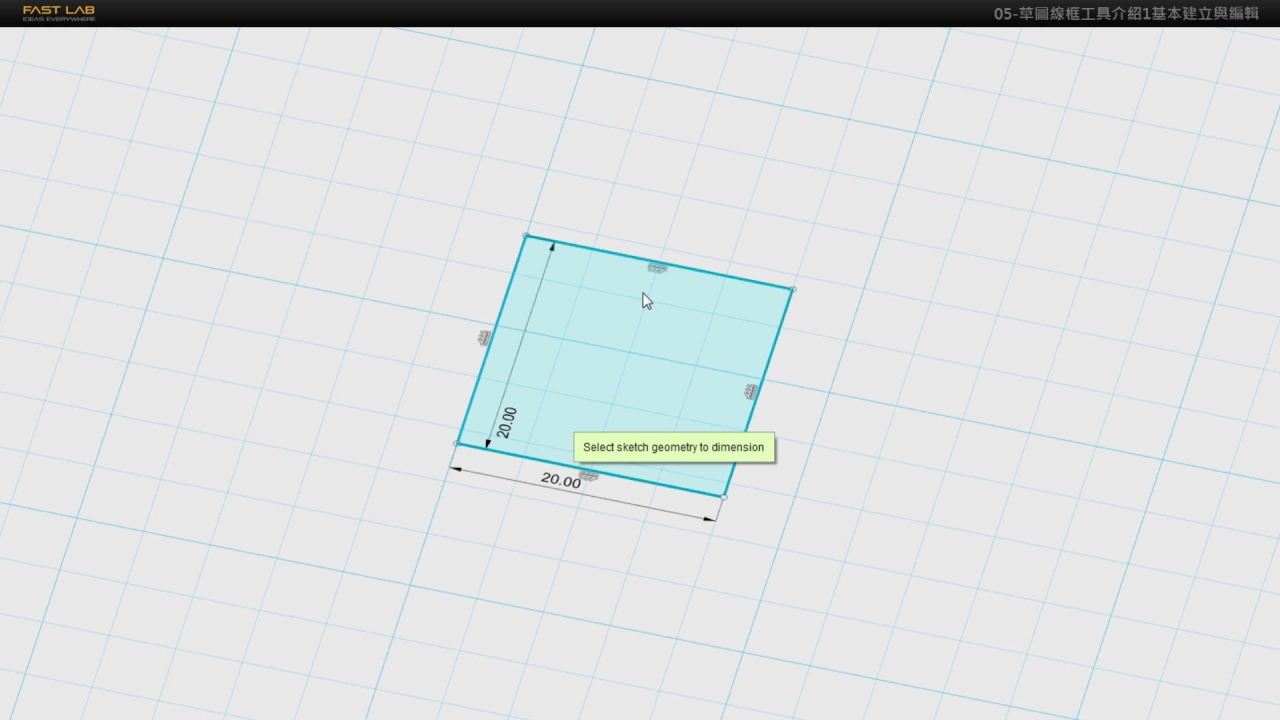Select the bottom-right corner point of the rectangle
Viewport: 1280px width, 720px height.
click(724, 496)
